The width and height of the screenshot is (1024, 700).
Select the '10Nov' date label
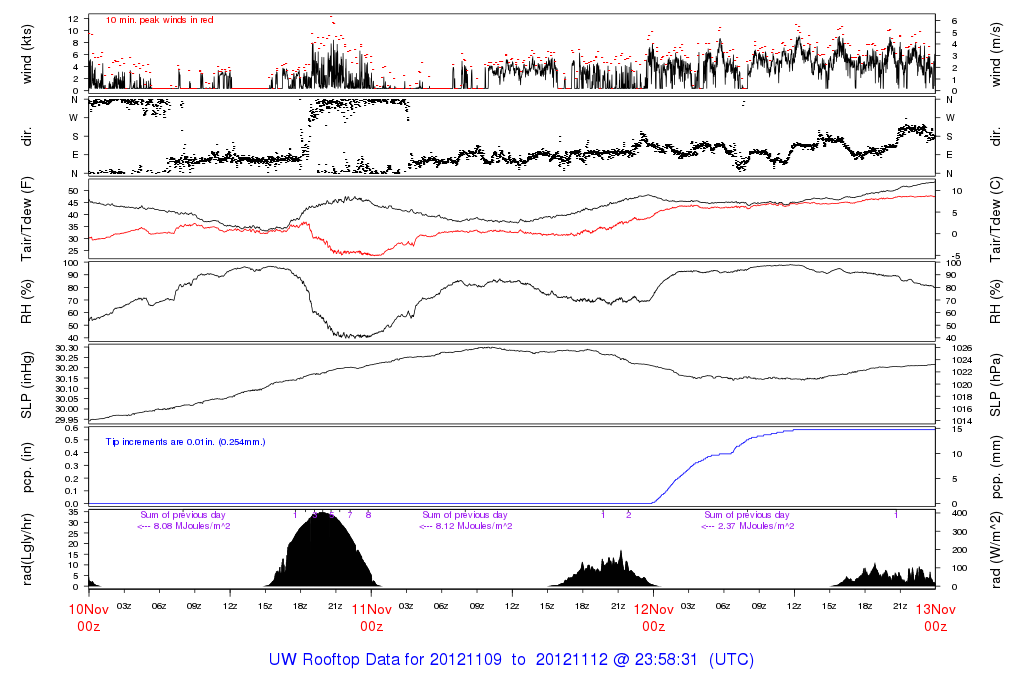89,609
